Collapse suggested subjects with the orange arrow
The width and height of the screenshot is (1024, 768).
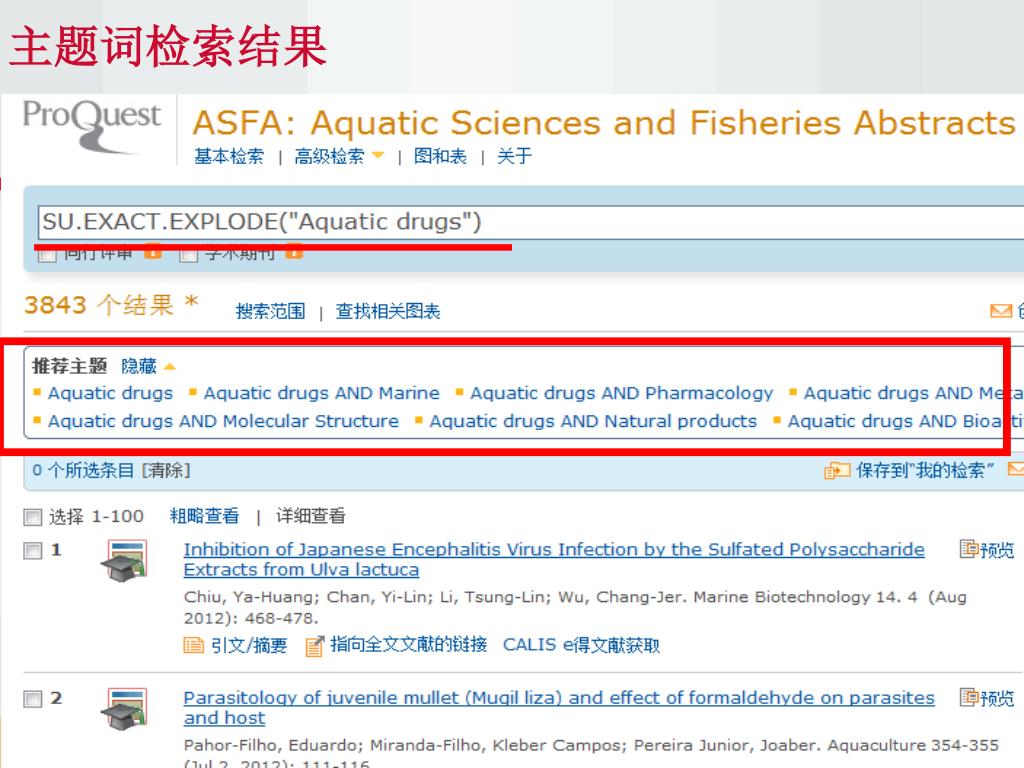click(x=170, y=367)
